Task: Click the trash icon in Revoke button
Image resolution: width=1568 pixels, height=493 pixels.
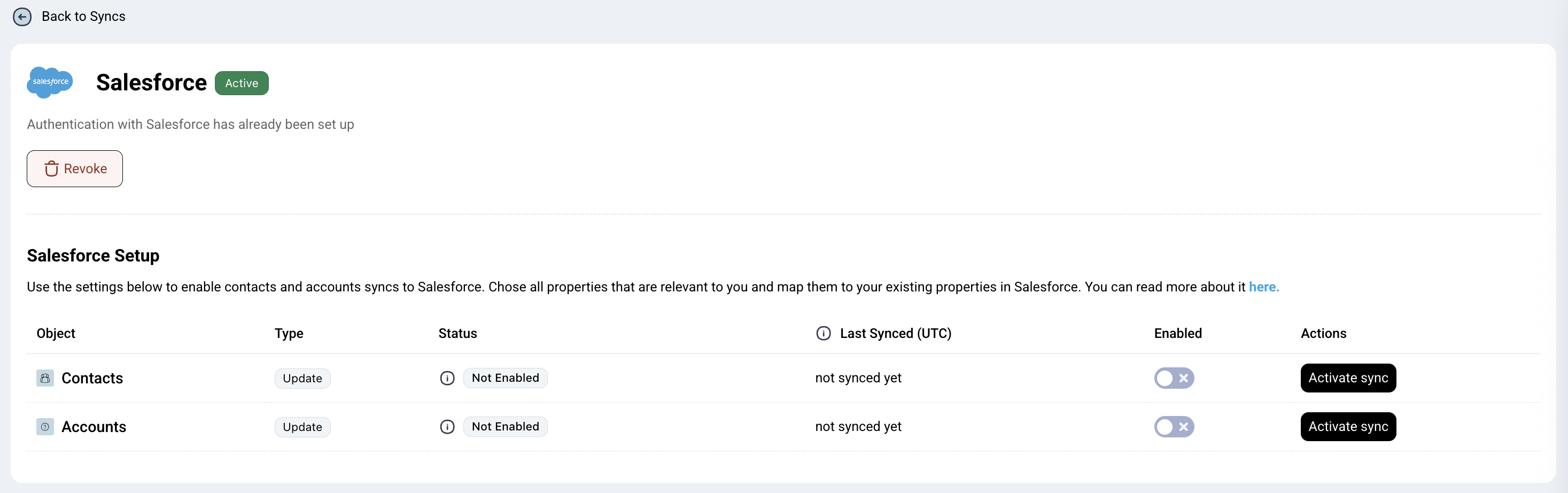Action: (x=52, y=169)
